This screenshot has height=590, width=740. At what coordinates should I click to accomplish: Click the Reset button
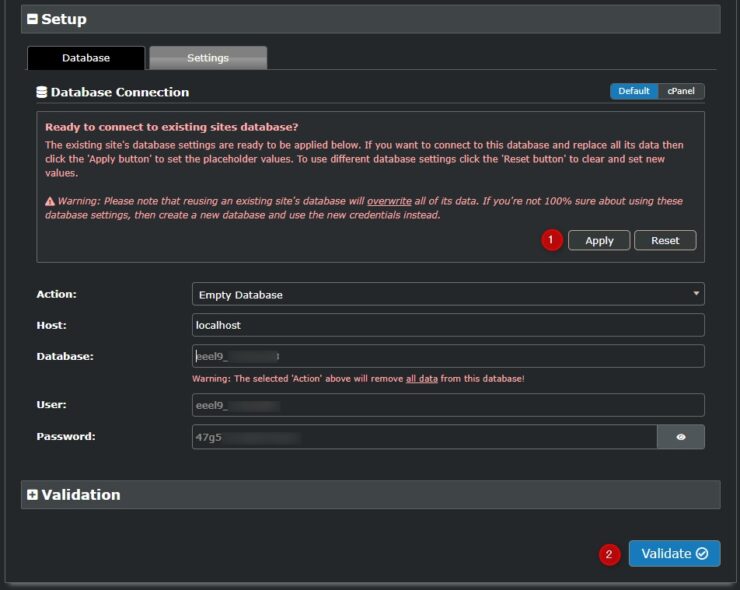[665, 240]
